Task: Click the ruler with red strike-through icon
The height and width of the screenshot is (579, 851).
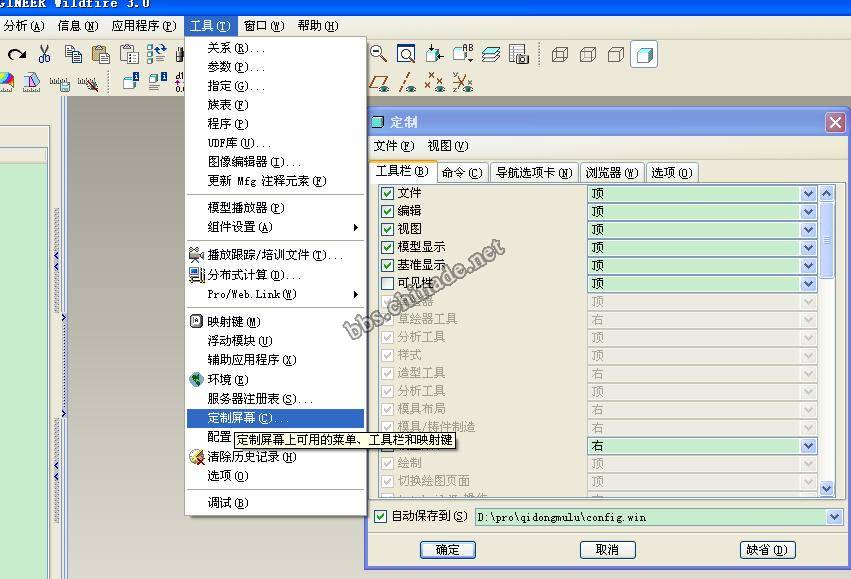Action: click(88, 83)
